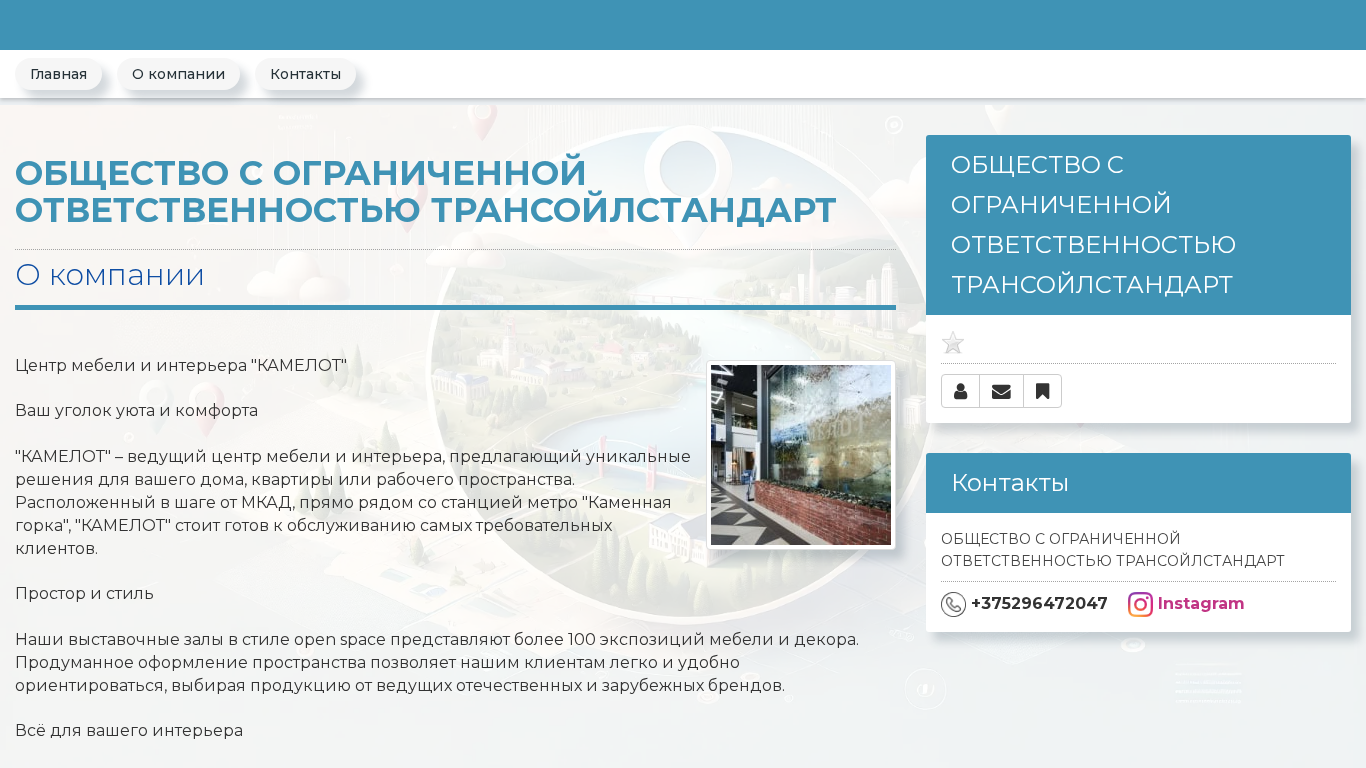1366x768 pixels.
Task: Open the Контакты navigation item
Action: [305, 74]
